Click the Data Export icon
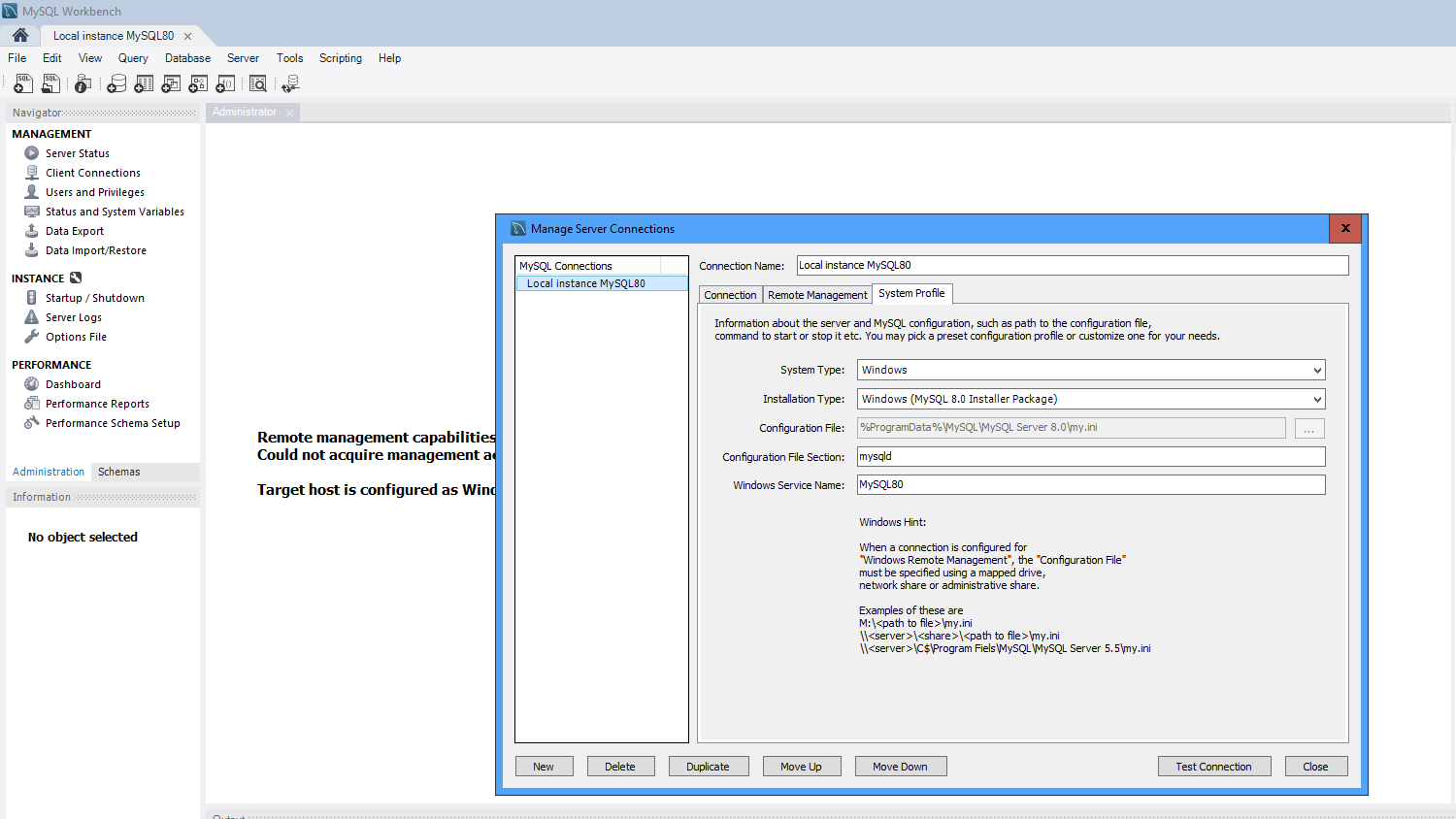Image resolution: width=1456 pixels, height=819 pixels. tap(32, 231)
